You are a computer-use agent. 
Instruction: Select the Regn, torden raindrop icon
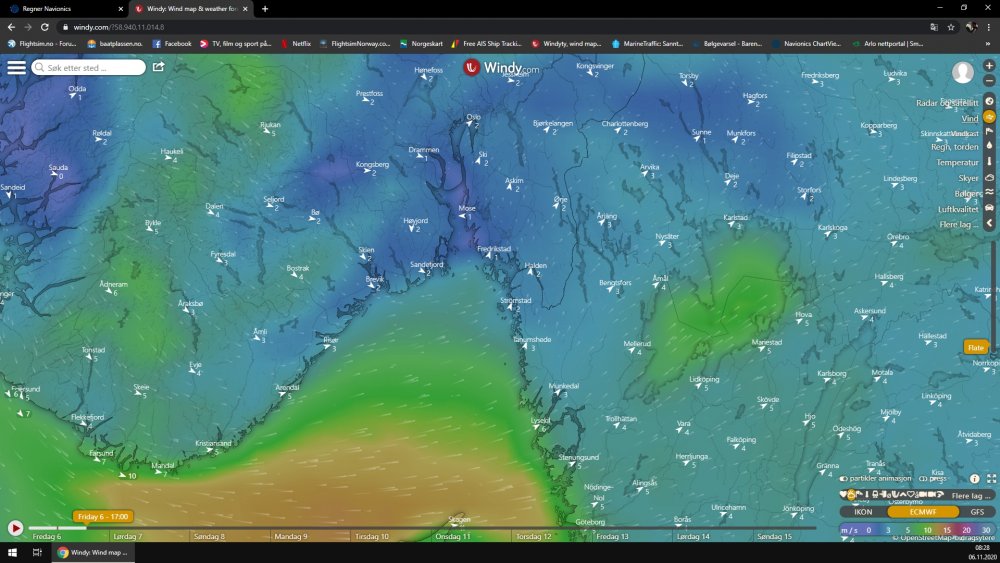pos(989,146)
